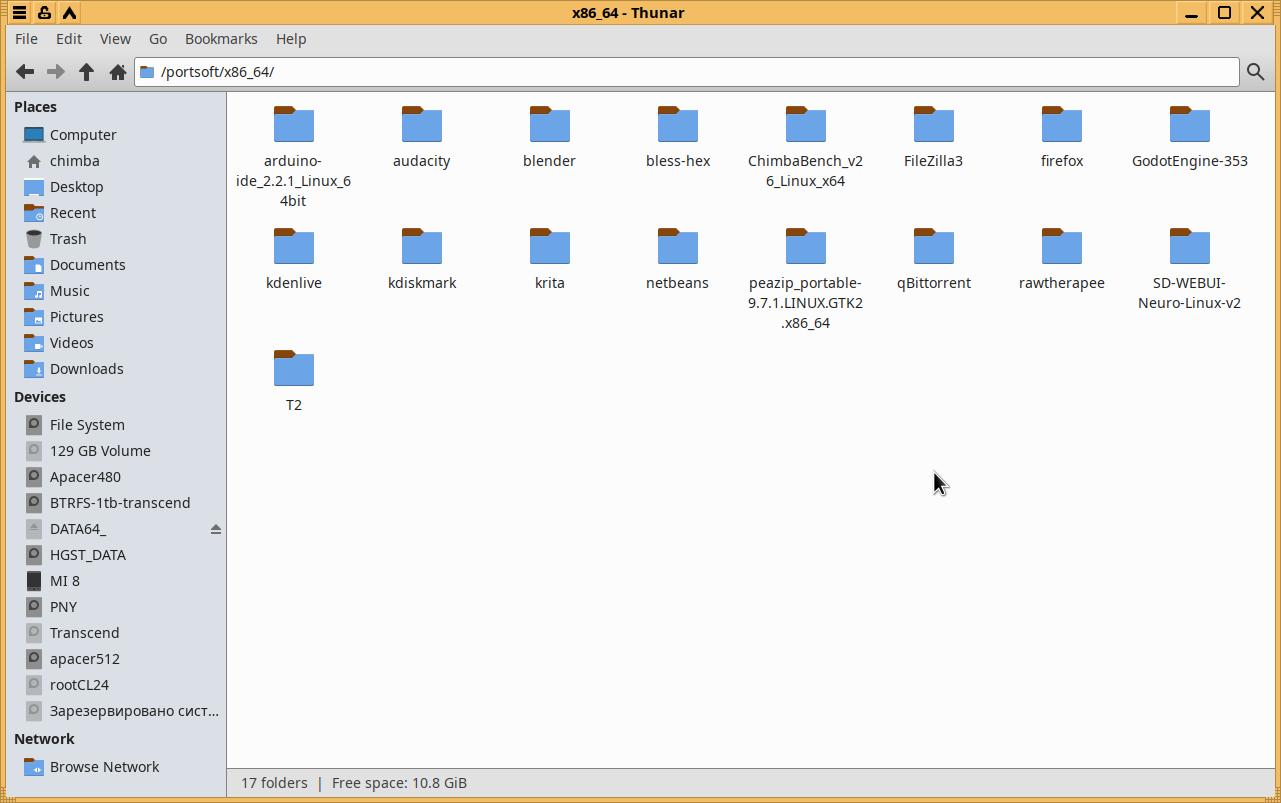The height and width of the screenshot is (803, 1281).
Task: Select the kdiskmark folder icon
Action: 422,247
